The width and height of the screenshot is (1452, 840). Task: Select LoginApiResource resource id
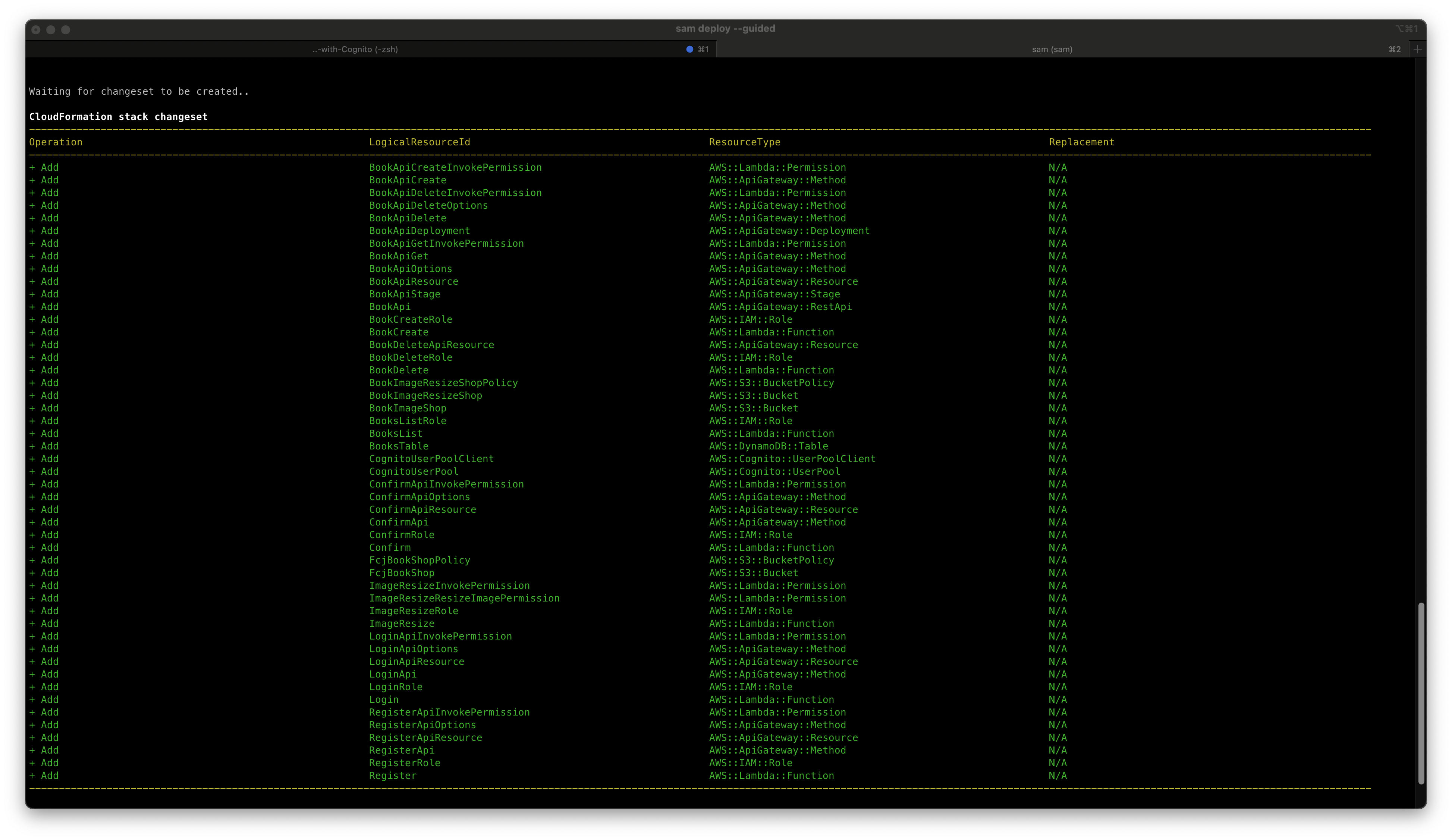click(x=417, y=661)
